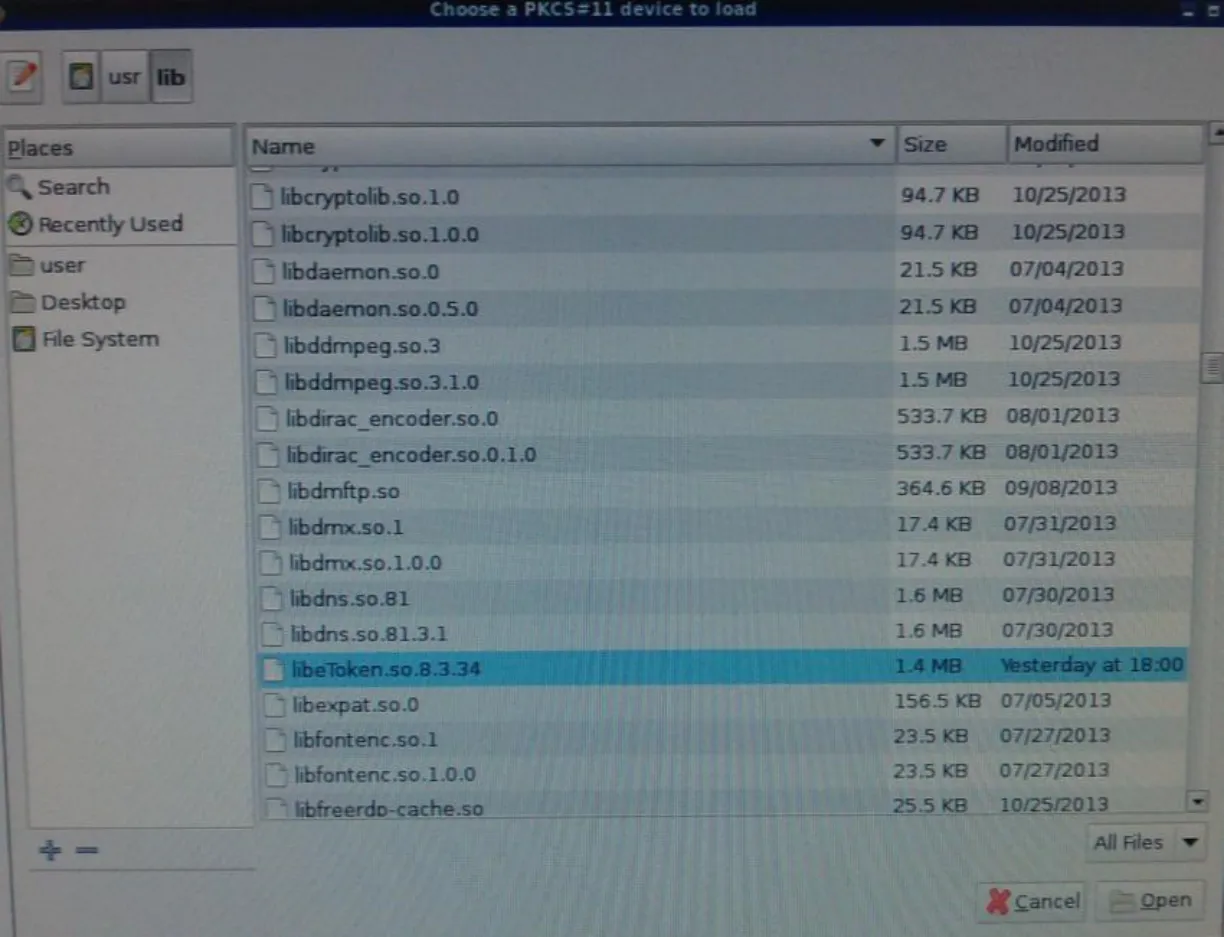Sort the list by Modified column
This screenshot has width=1224, height=937.
[1105, 144]
